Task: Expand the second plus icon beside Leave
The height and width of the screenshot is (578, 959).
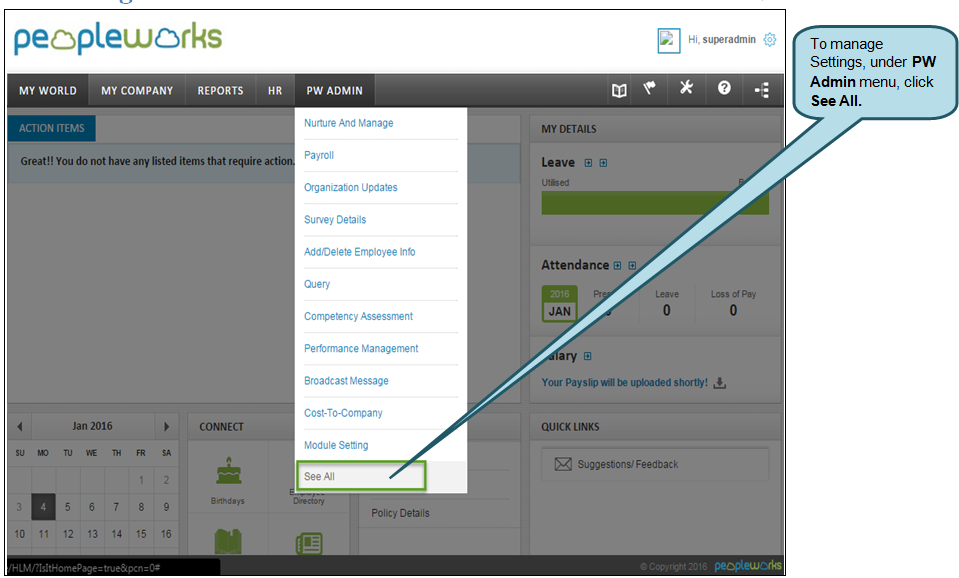Action: [603, 163]
